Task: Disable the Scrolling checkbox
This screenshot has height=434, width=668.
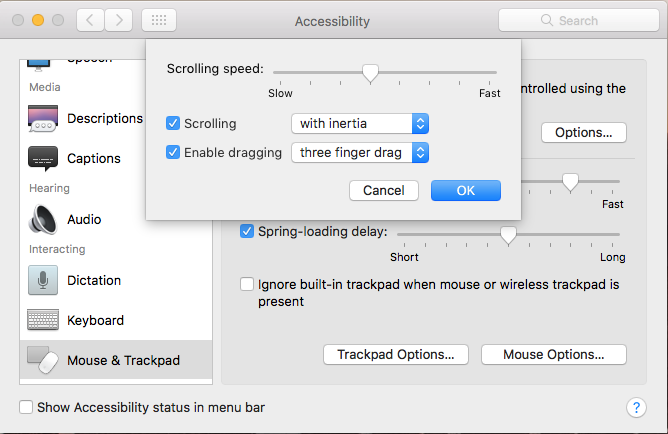Action: (x=173, y=124)
